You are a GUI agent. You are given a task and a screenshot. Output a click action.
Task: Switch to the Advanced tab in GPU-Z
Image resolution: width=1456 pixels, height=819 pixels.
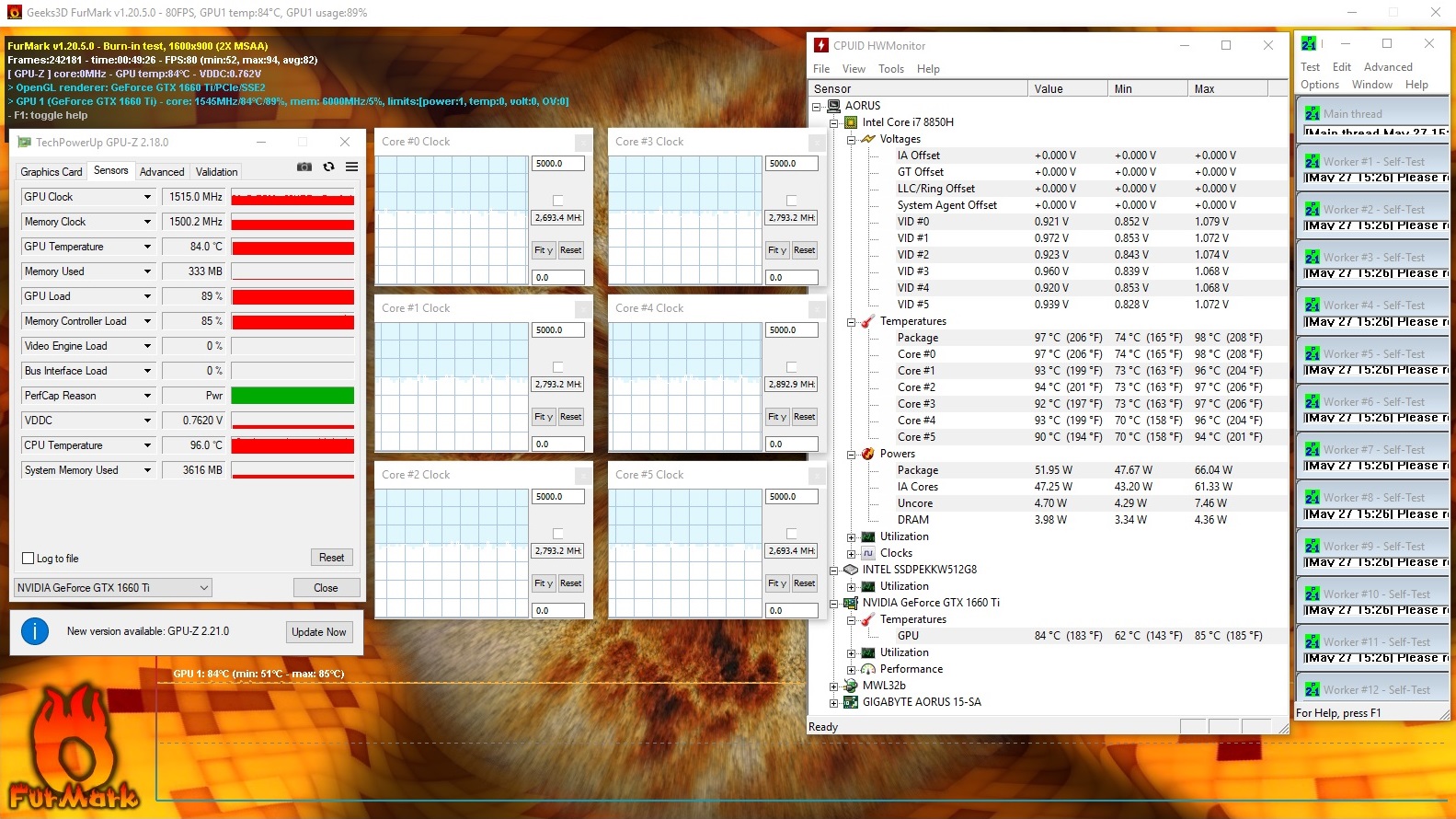[162, 172]
